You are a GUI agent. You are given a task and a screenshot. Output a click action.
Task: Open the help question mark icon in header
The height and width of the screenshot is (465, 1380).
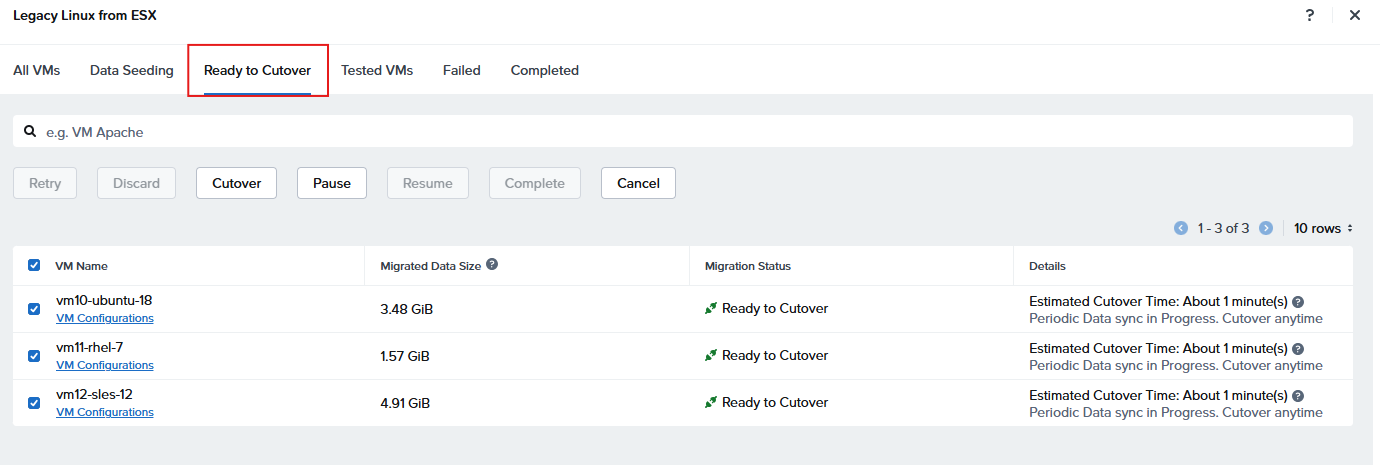1310,15
